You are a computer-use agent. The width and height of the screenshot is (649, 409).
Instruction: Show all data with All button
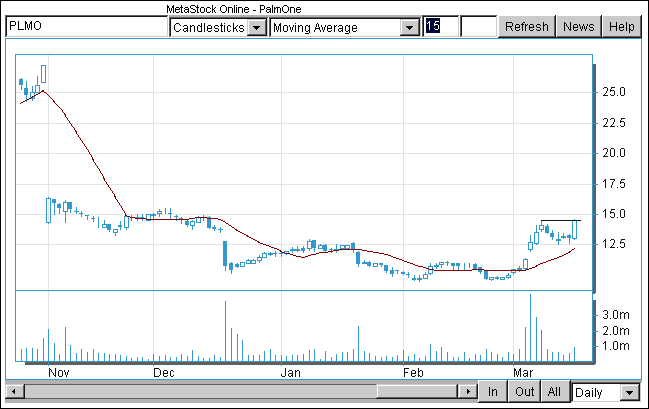click(554, 392)
